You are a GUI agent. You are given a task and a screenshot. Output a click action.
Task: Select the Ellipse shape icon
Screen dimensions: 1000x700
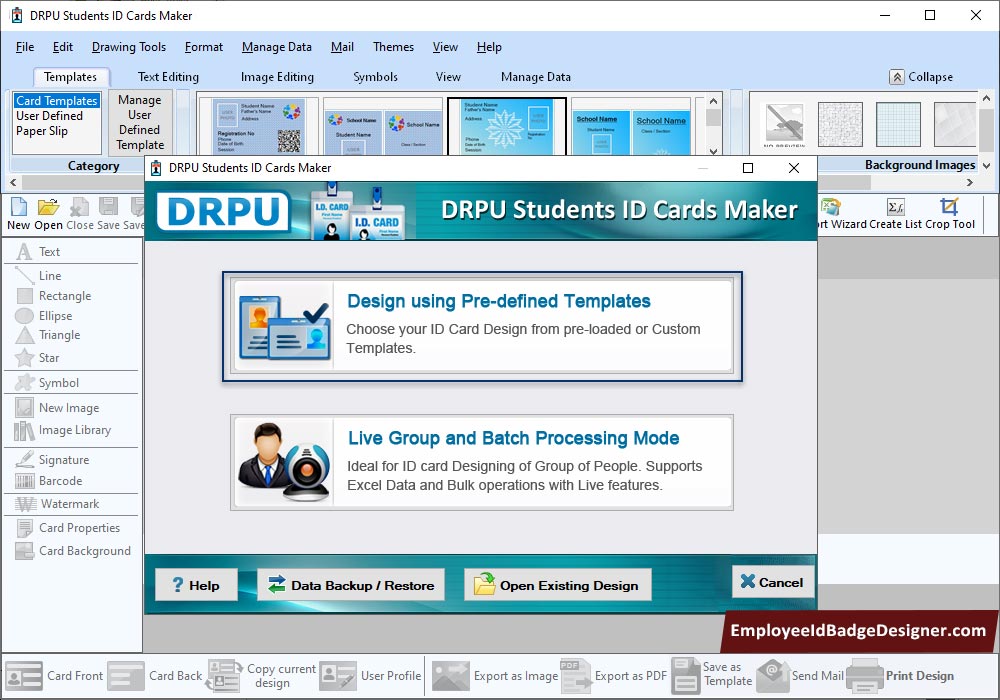24,316
